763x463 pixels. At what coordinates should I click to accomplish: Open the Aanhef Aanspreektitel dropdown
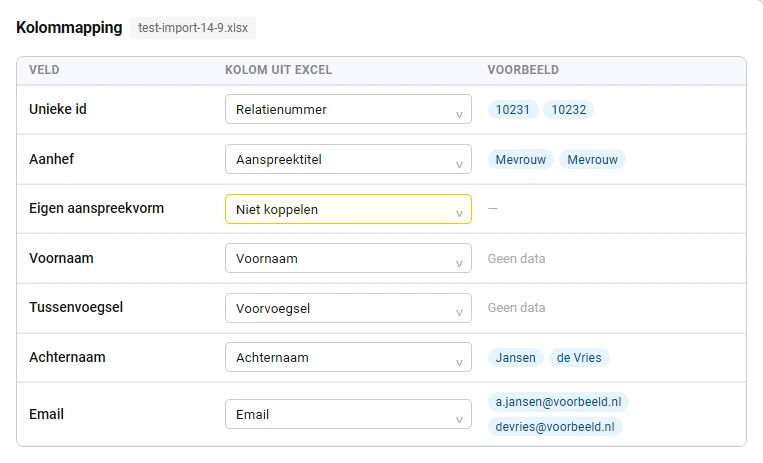pos(348,159)
